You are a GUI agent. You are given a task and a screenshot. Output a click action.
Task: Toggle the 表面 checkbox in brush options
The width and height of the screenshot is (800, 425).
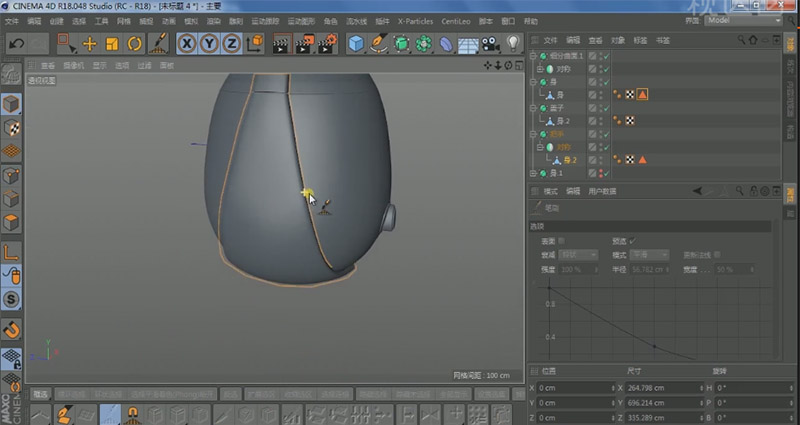pyautogui.click(x=561, y=241)
